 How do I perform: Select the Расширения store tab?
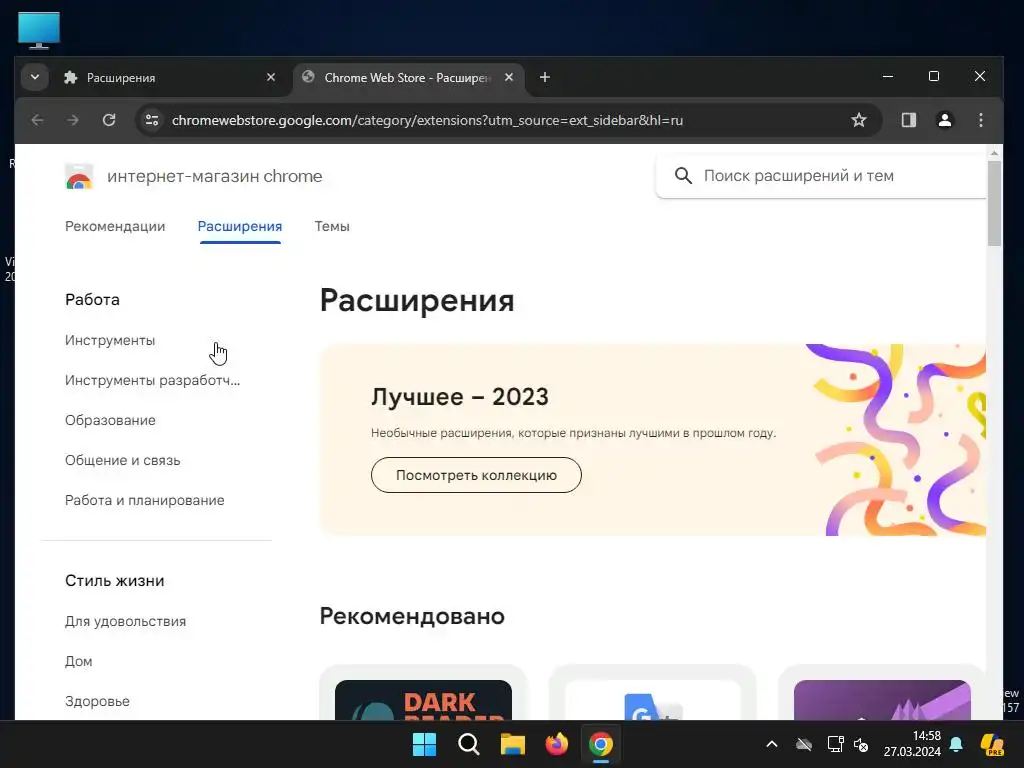pos(240,227)
